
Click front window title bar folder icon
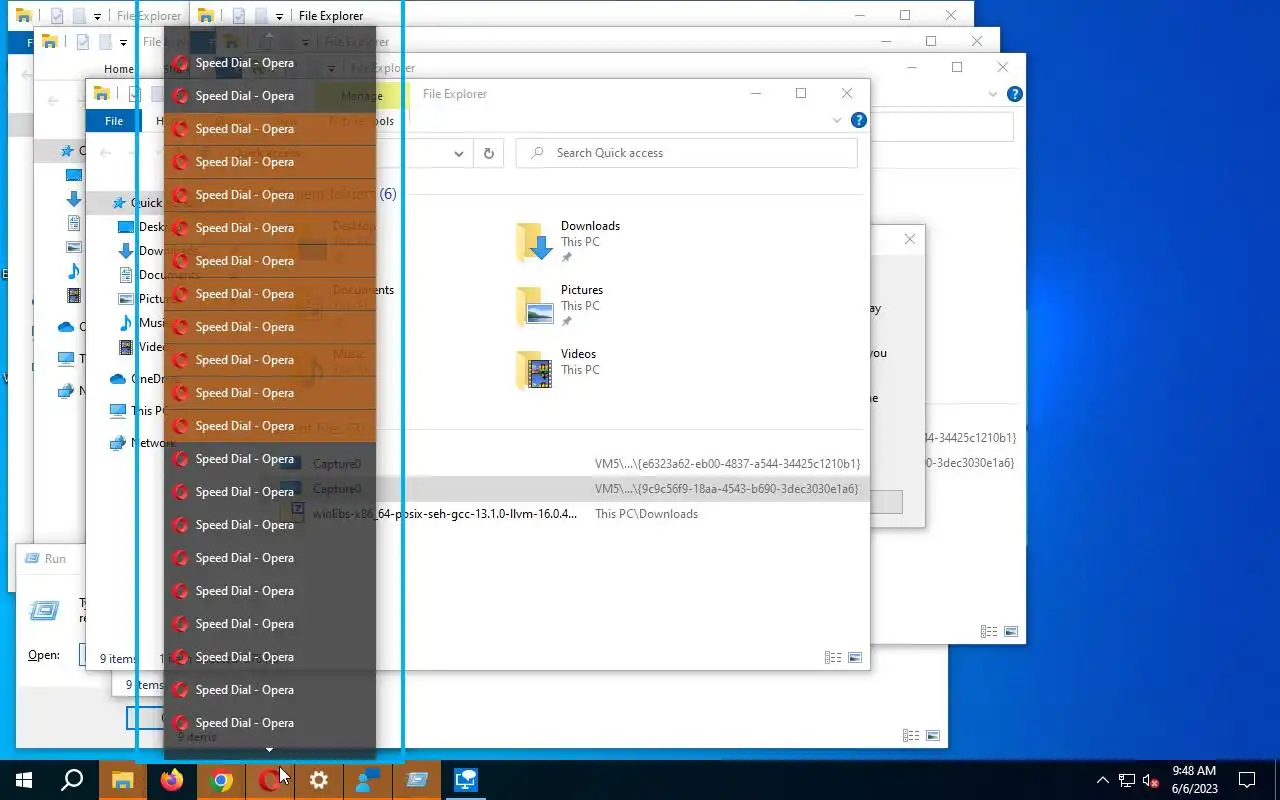click(101, 94)
